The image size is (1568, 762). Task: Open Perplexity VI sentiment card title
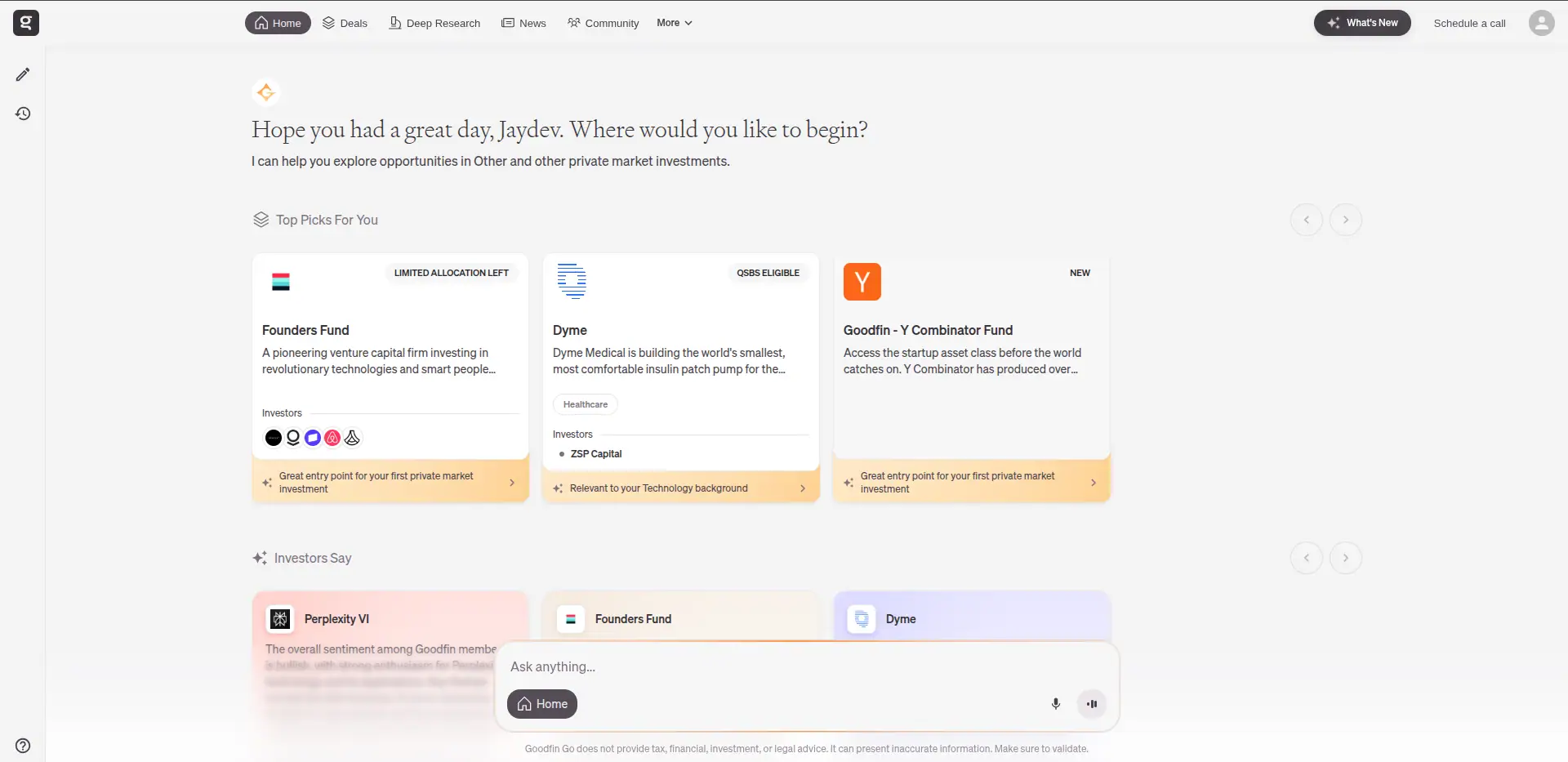click(336, 619)
